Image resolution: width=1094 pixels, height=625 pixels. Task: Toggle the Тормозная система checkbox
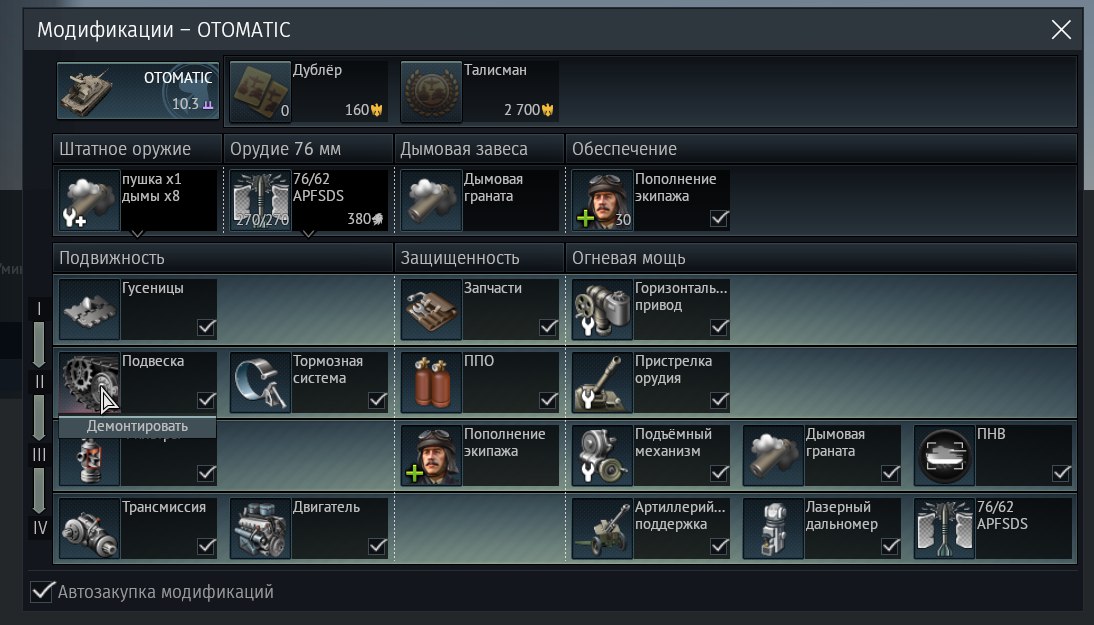pos(377,400)
